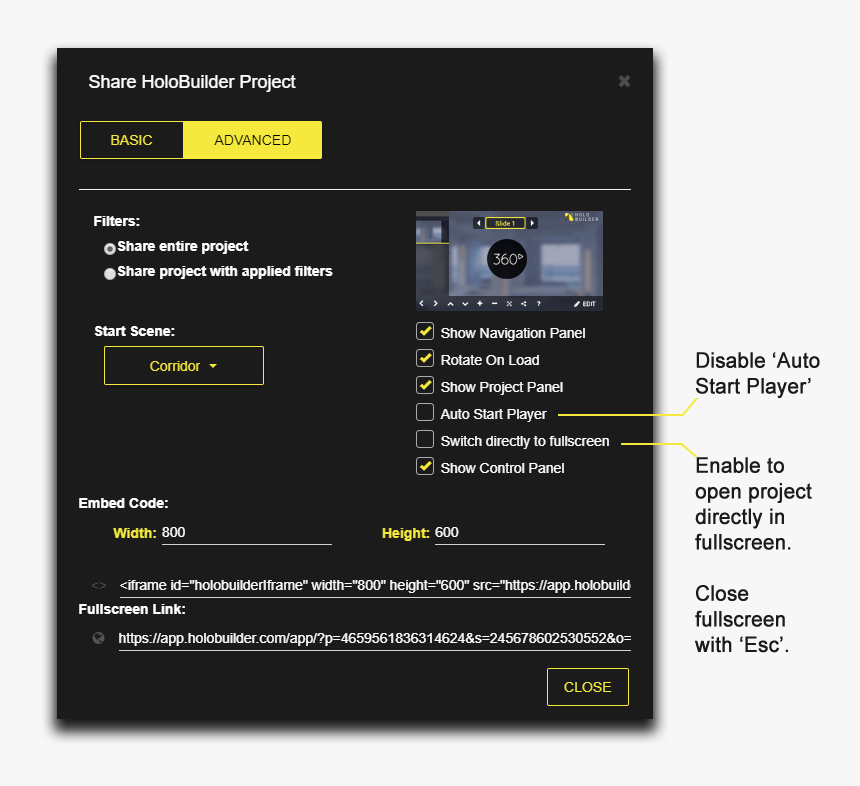The height and width of the screenshot is (786, 860).
Task: Toggle Show Project Panel checkbox
Action: 425,385
